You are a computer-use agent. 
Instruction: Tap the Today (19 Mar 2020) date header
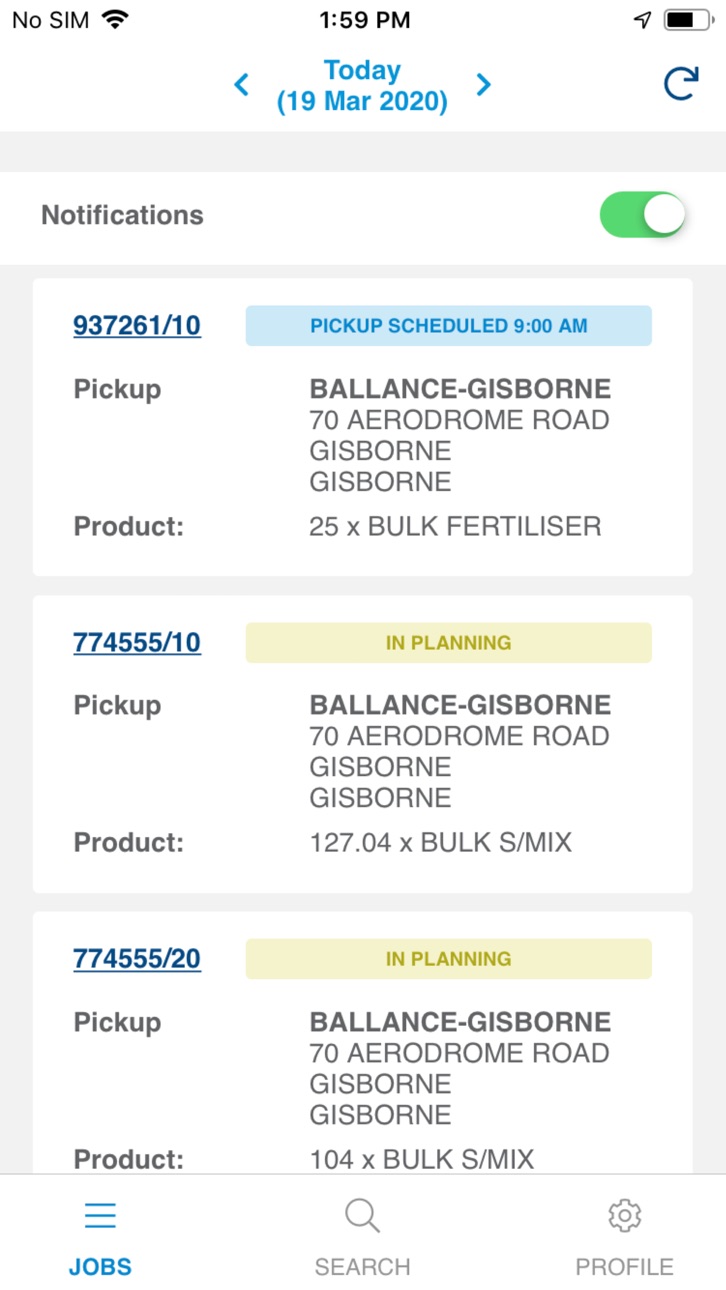pos(362,86)
